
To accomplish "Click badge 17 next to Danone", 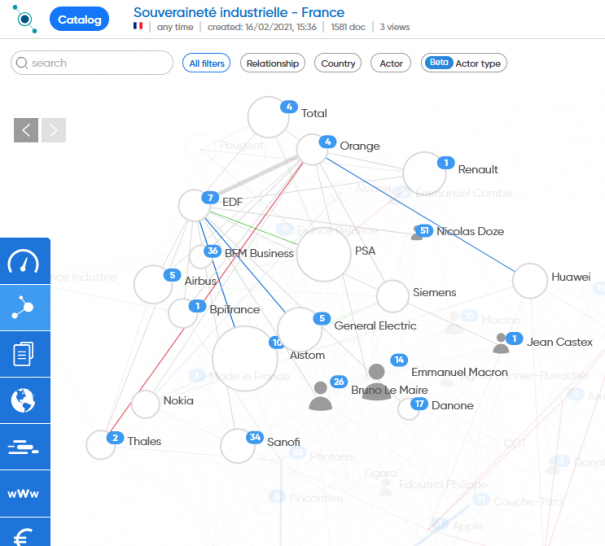I will 419,404.
